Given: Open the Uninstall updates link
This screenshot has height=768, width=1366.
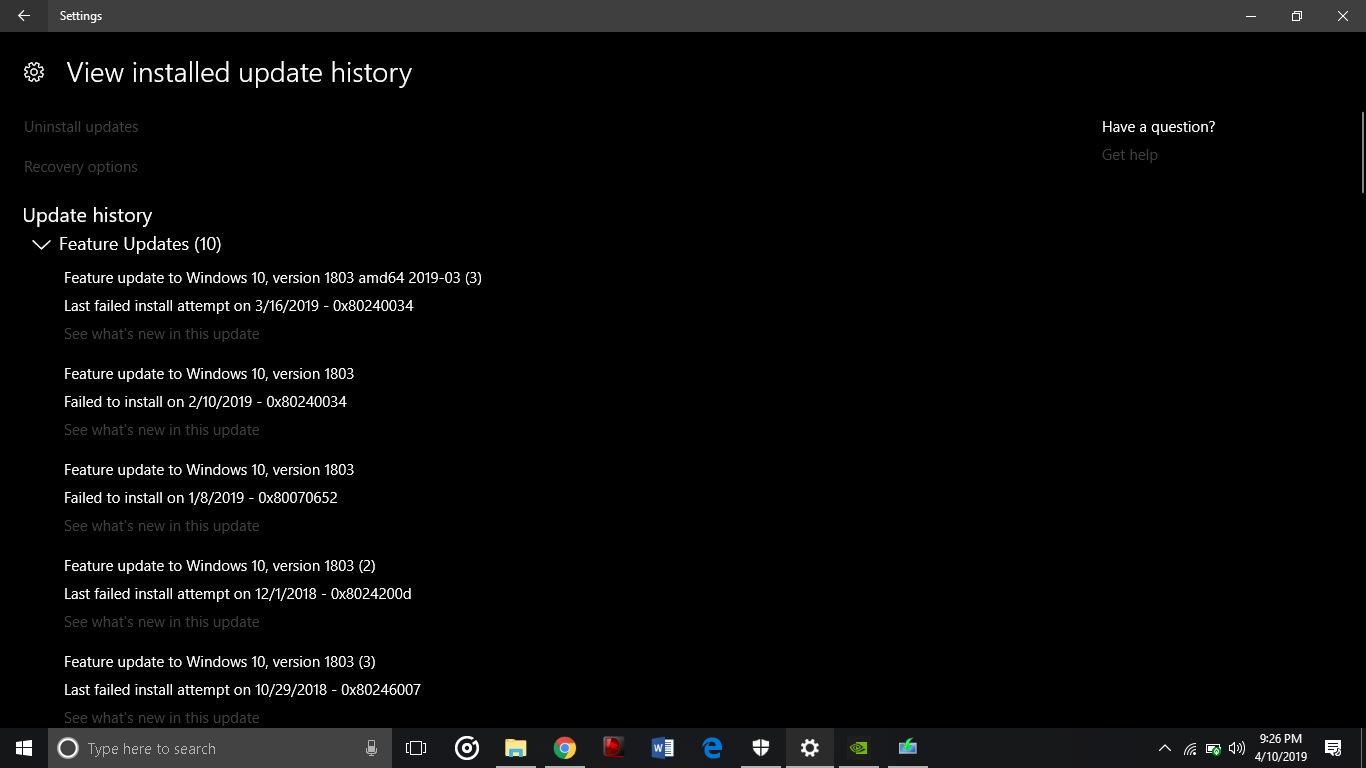Looking at the screenshot, I should pyautogui.click(x=81, y=127).
